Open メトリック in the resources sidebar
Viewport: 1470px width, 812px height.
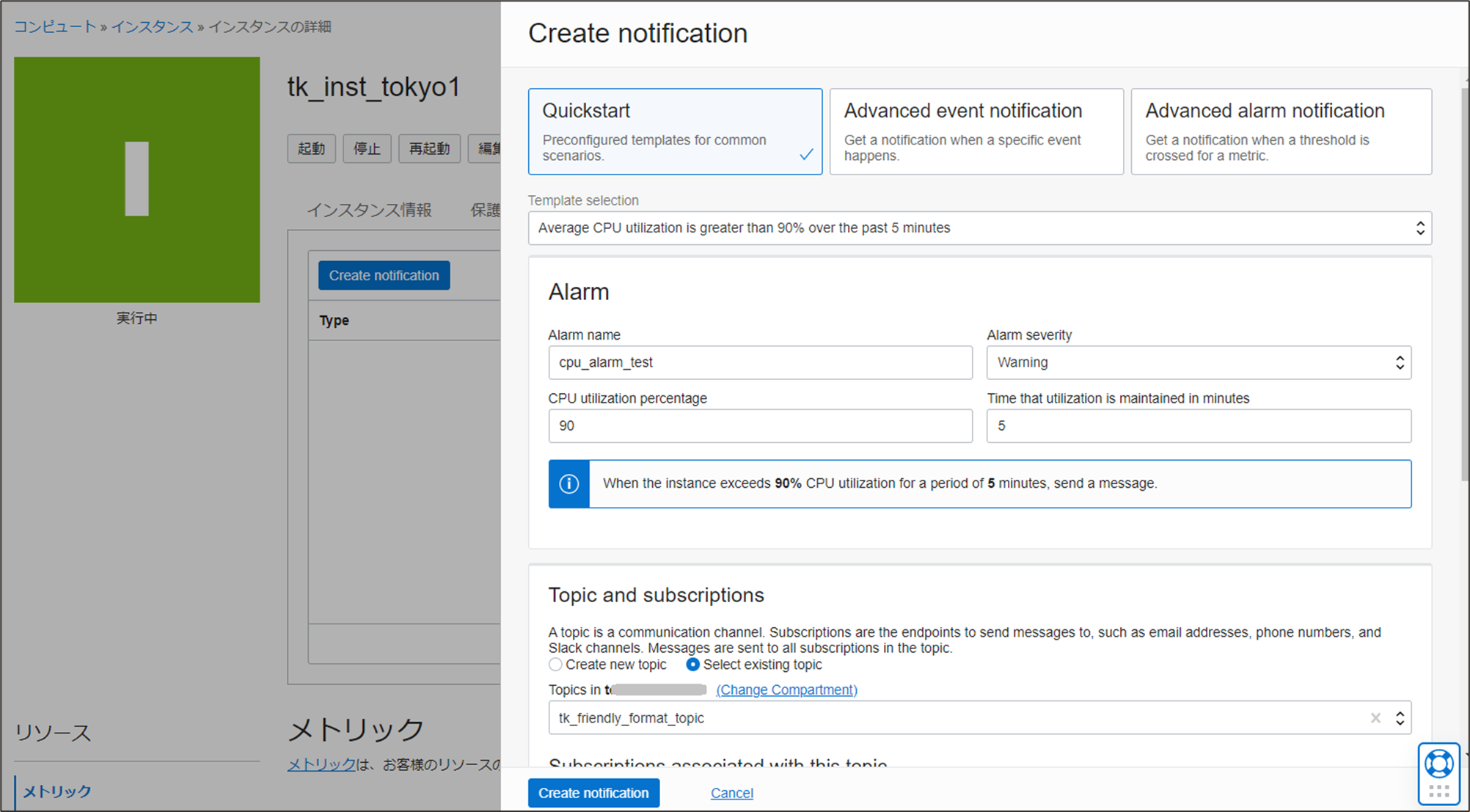tap(57, 791)
